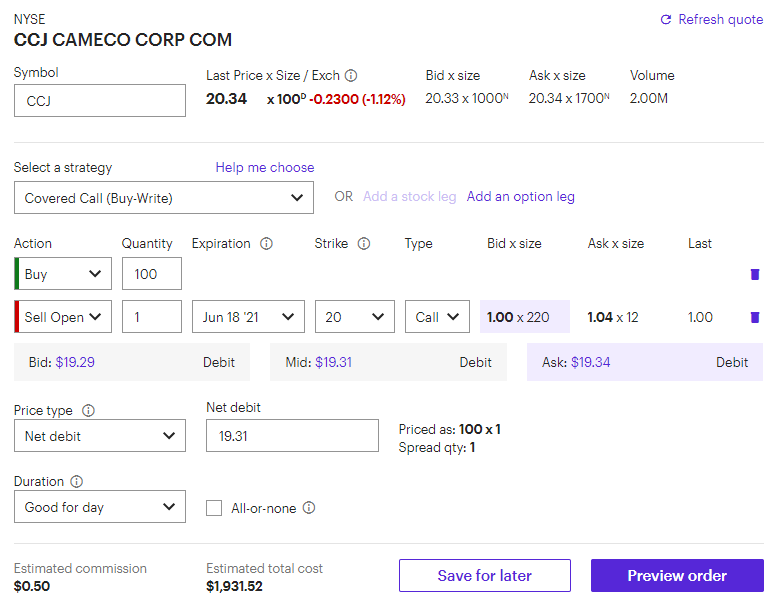The height and width of the screenshot is (605, 776).
Task: Click the Preview order button
Action: tap(677, 575)
